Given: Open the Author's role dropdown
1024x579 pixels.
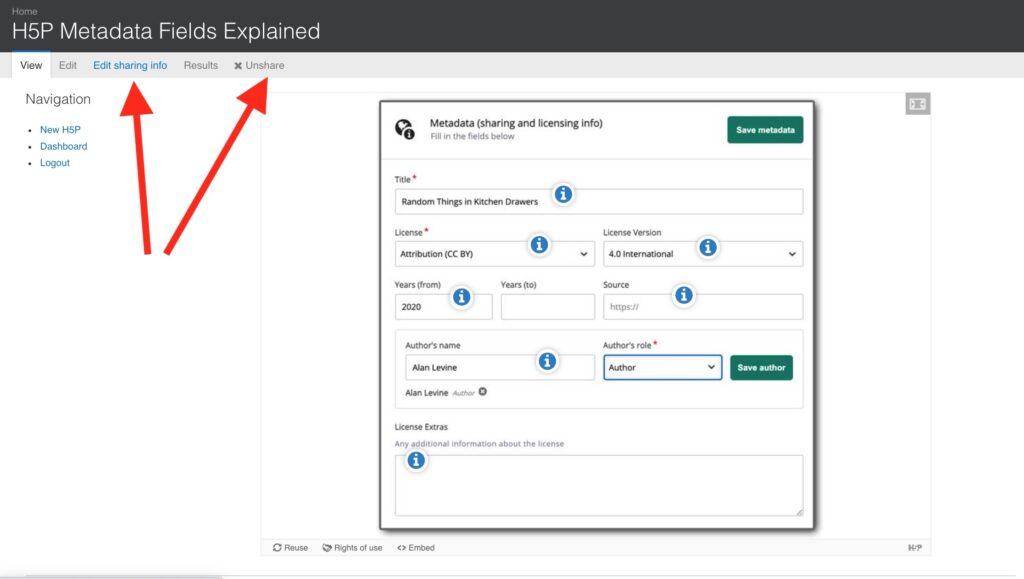Looking at the screenshot, I should 662,368.
